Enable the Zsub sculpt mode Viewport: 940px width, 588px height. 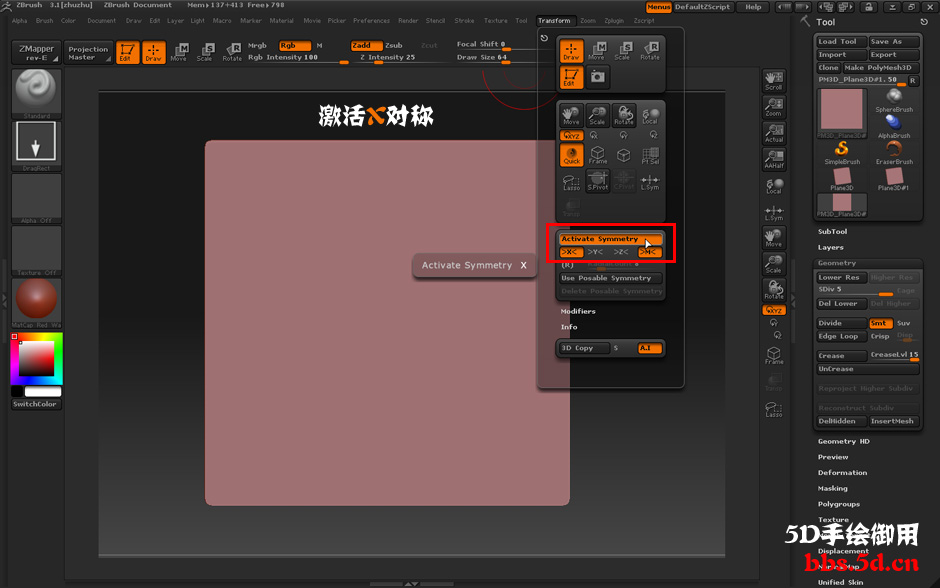(x=394, y=46)
